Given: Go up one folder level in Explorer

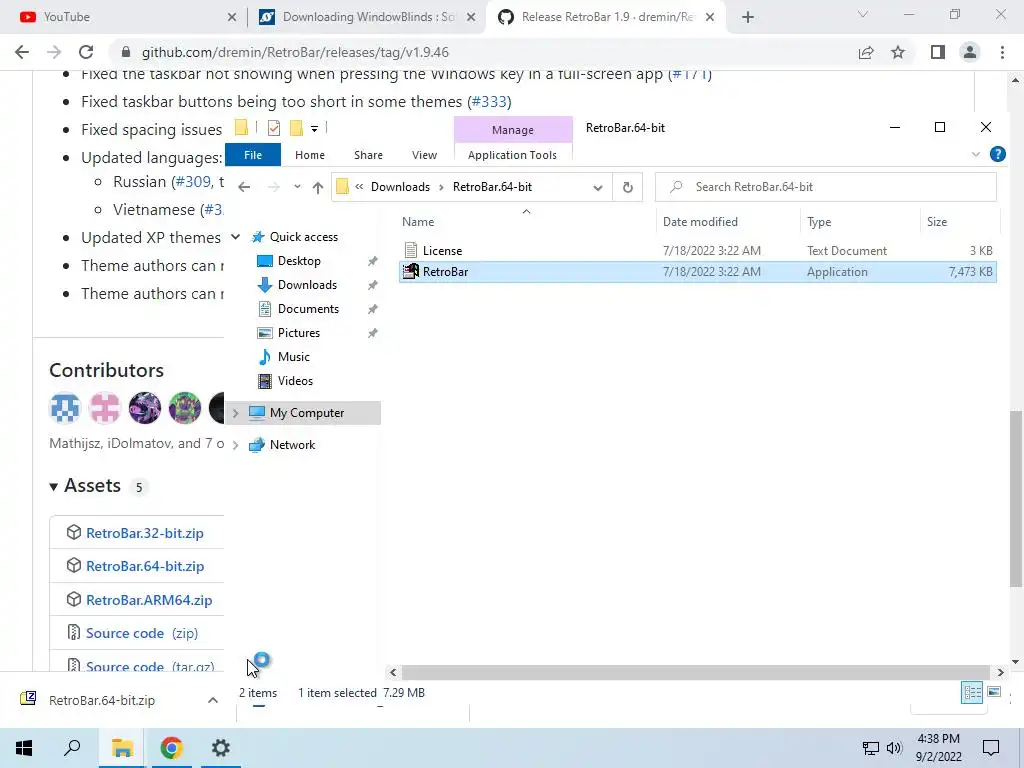Looking at the screenshot, I should click(x=317, y=187).
